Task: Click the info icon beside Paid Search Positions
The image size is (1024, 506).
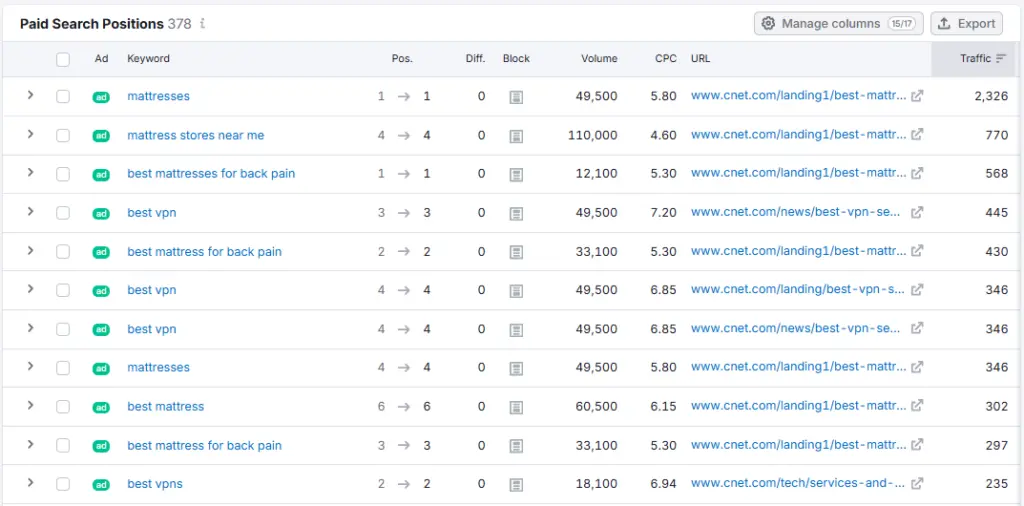Action: coord(203,23)
